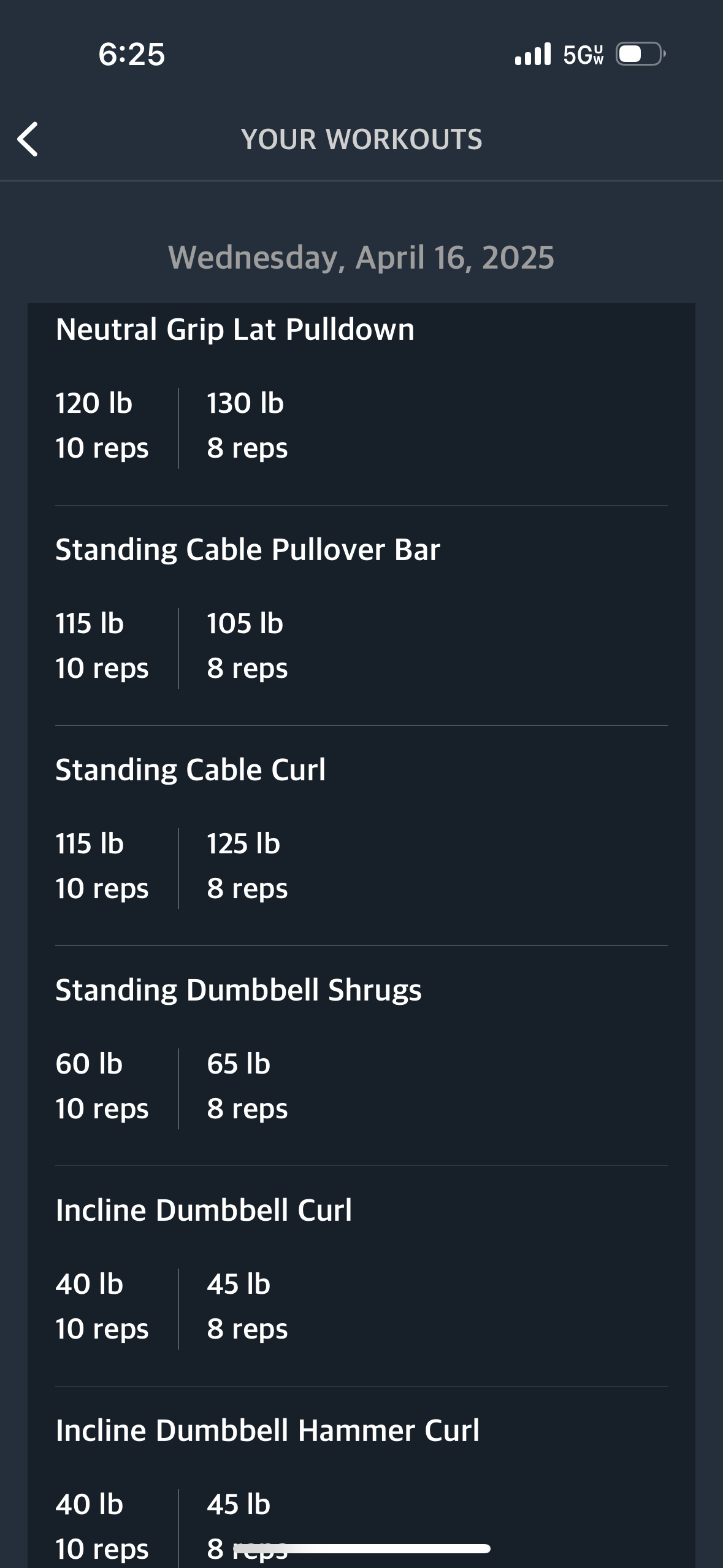Select the 60 lb dumbbell shrugs set
The width and height of the screenshot is (723, 1568).
[102, 1086]
